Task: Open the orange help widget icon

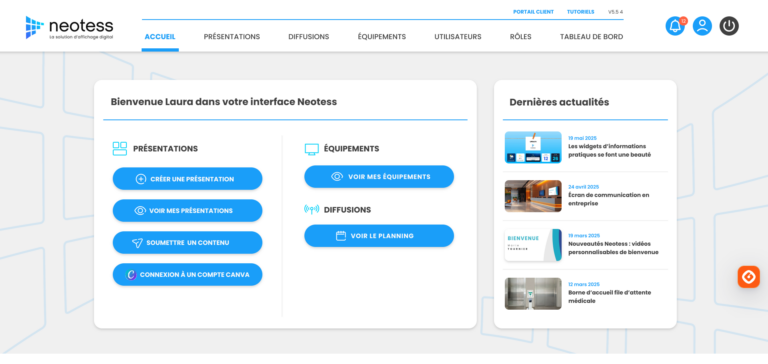Action: coord(748,277)
